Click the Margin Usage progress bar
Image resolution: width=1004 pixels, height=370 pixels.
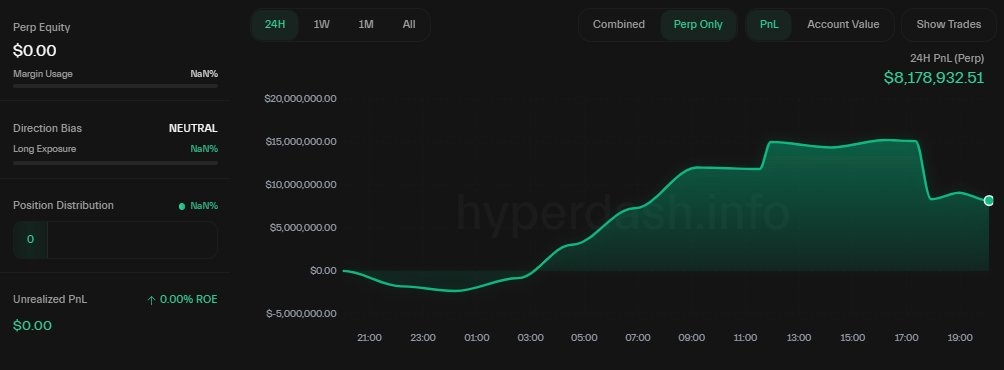pyautogui.click(x=115, y=86)
